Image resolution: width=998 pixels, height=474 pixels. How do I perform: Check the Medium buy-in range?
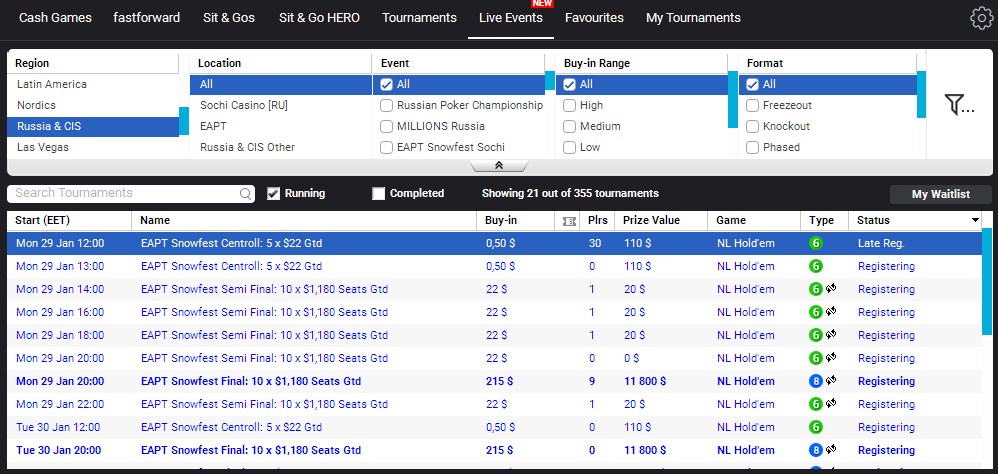pos(570,126)
